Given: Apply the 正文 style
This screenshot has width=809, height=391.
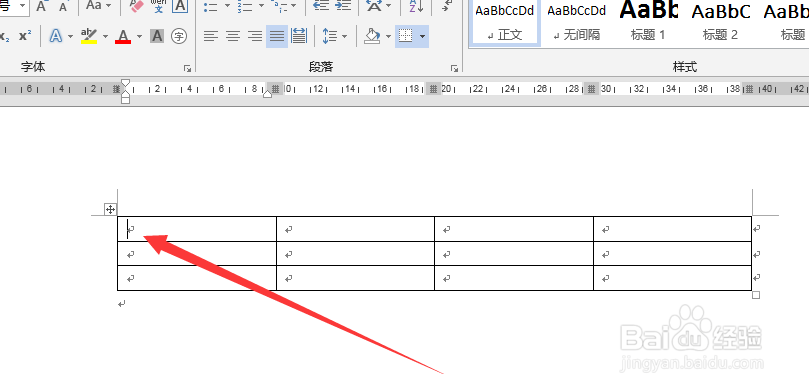Looking at the screenshot, I should 505,23.
